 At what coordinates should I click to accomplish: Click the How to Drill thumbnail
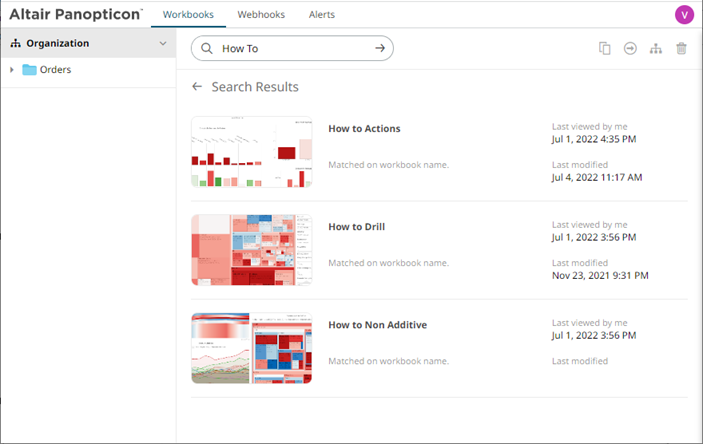click(251, 250)
